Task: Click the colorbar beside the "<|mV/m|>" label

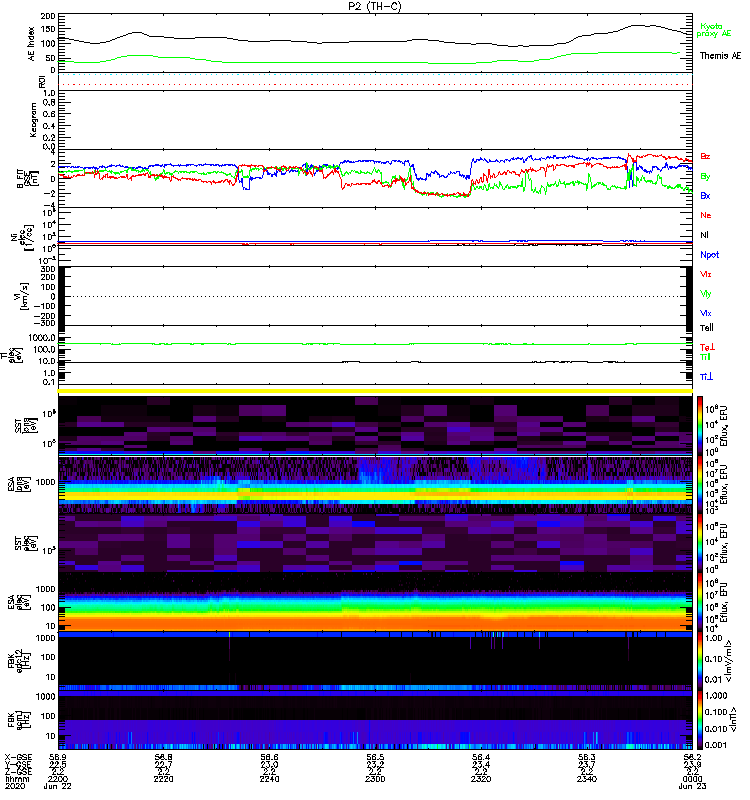Action: tap(700, 661)
